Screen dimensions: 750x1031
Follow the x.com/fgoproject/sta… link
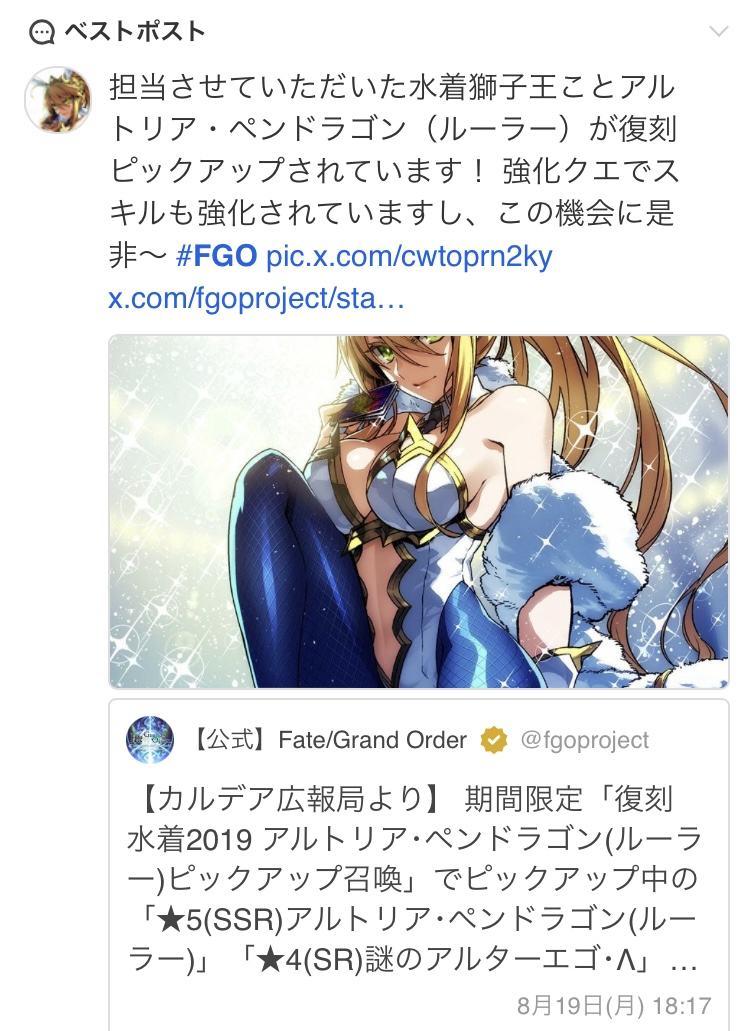coord(256,299)
